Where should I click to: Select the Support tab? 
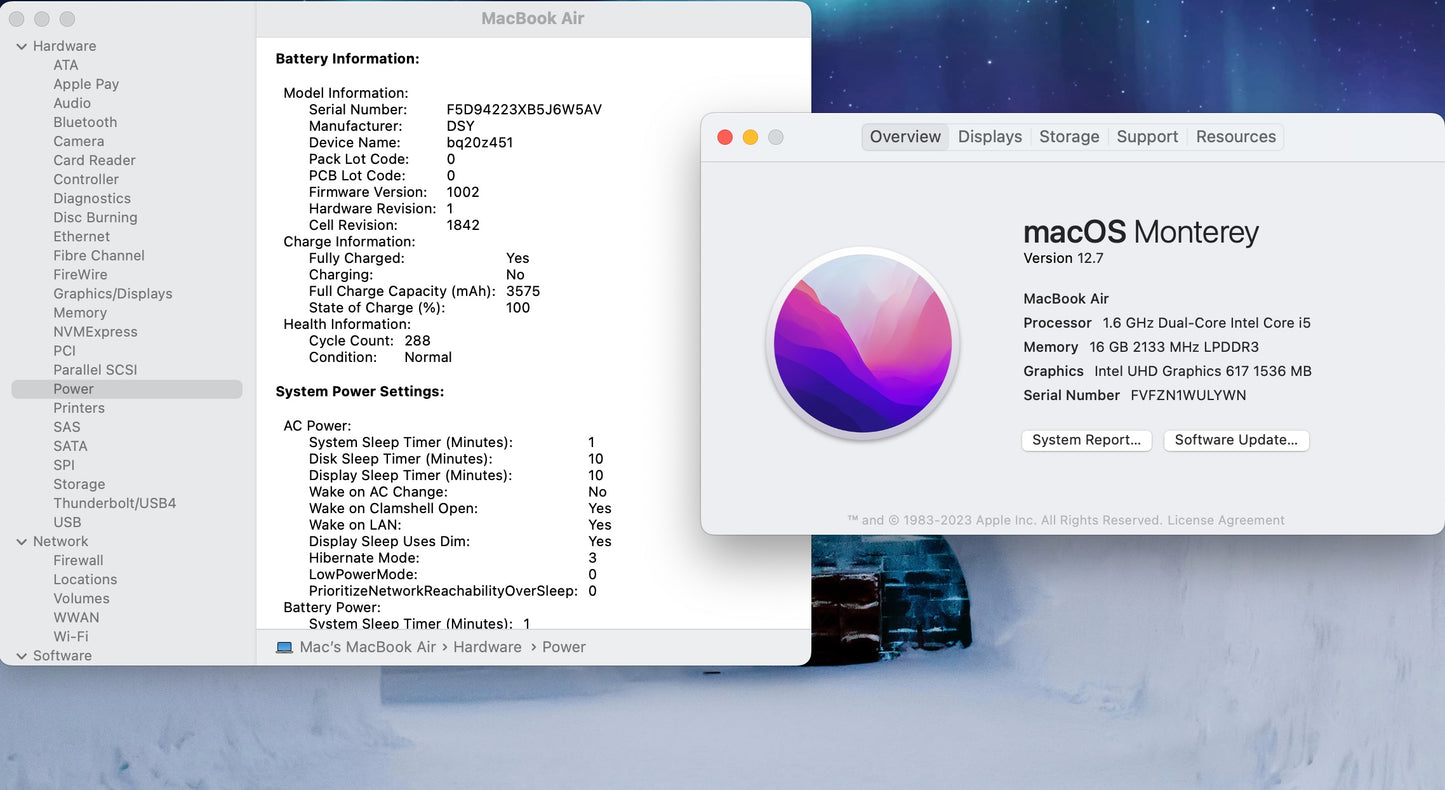point(1147,137)
